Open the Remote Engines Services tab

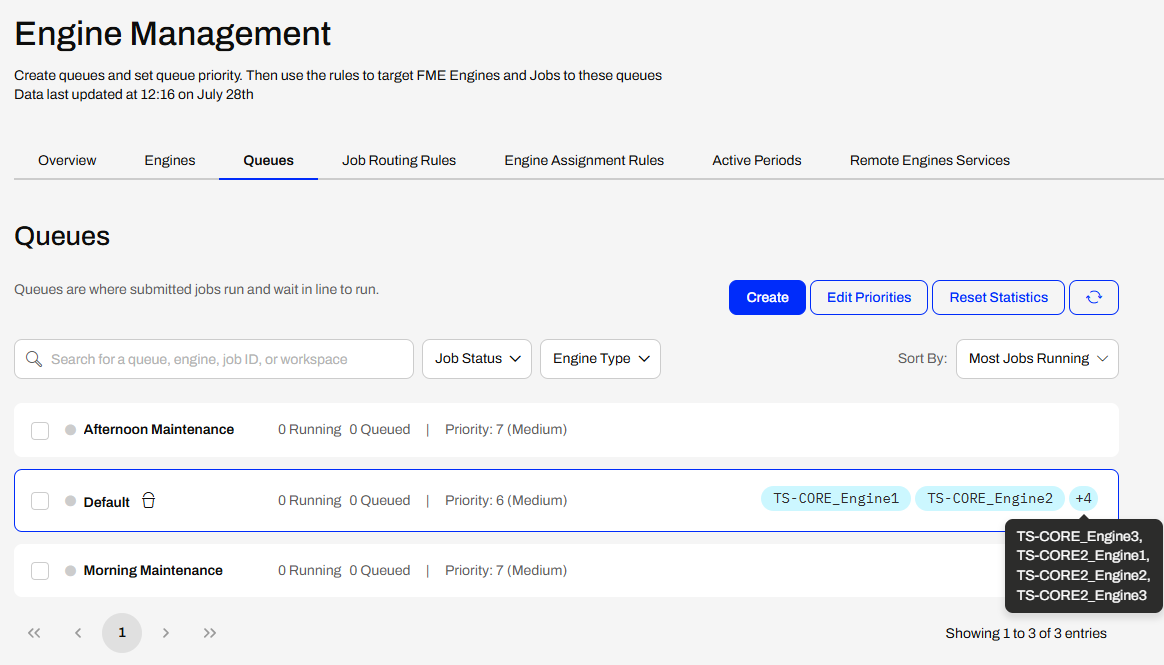929,160
